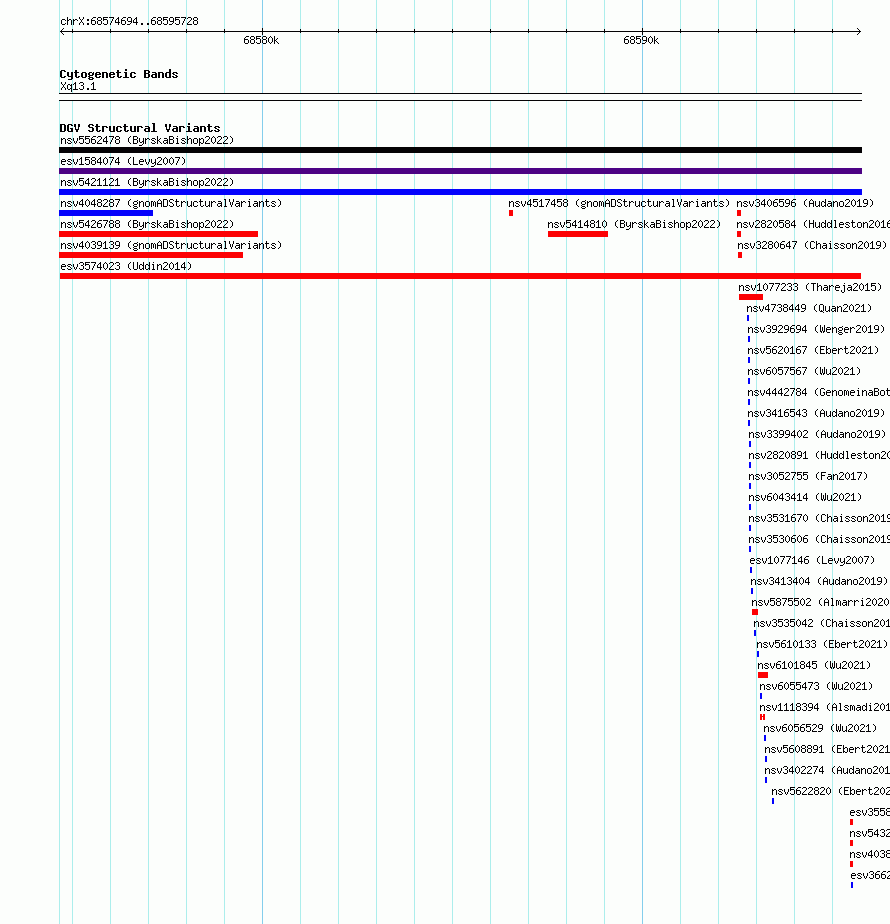
Task: Click nsv3402274 Audano label
Action: [827, 770]
